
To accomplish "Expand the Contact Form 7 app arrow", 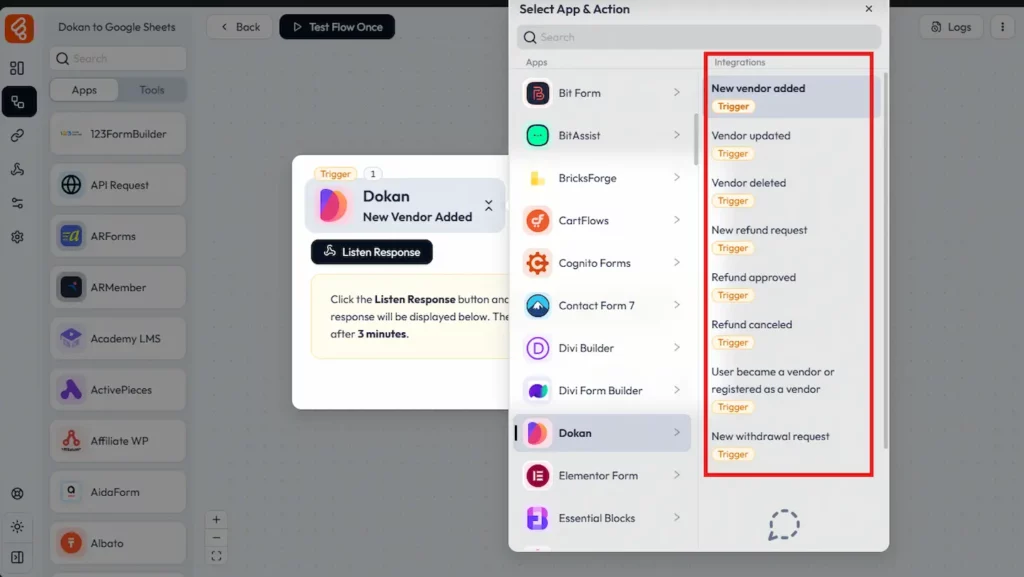I will click(677, 305).
